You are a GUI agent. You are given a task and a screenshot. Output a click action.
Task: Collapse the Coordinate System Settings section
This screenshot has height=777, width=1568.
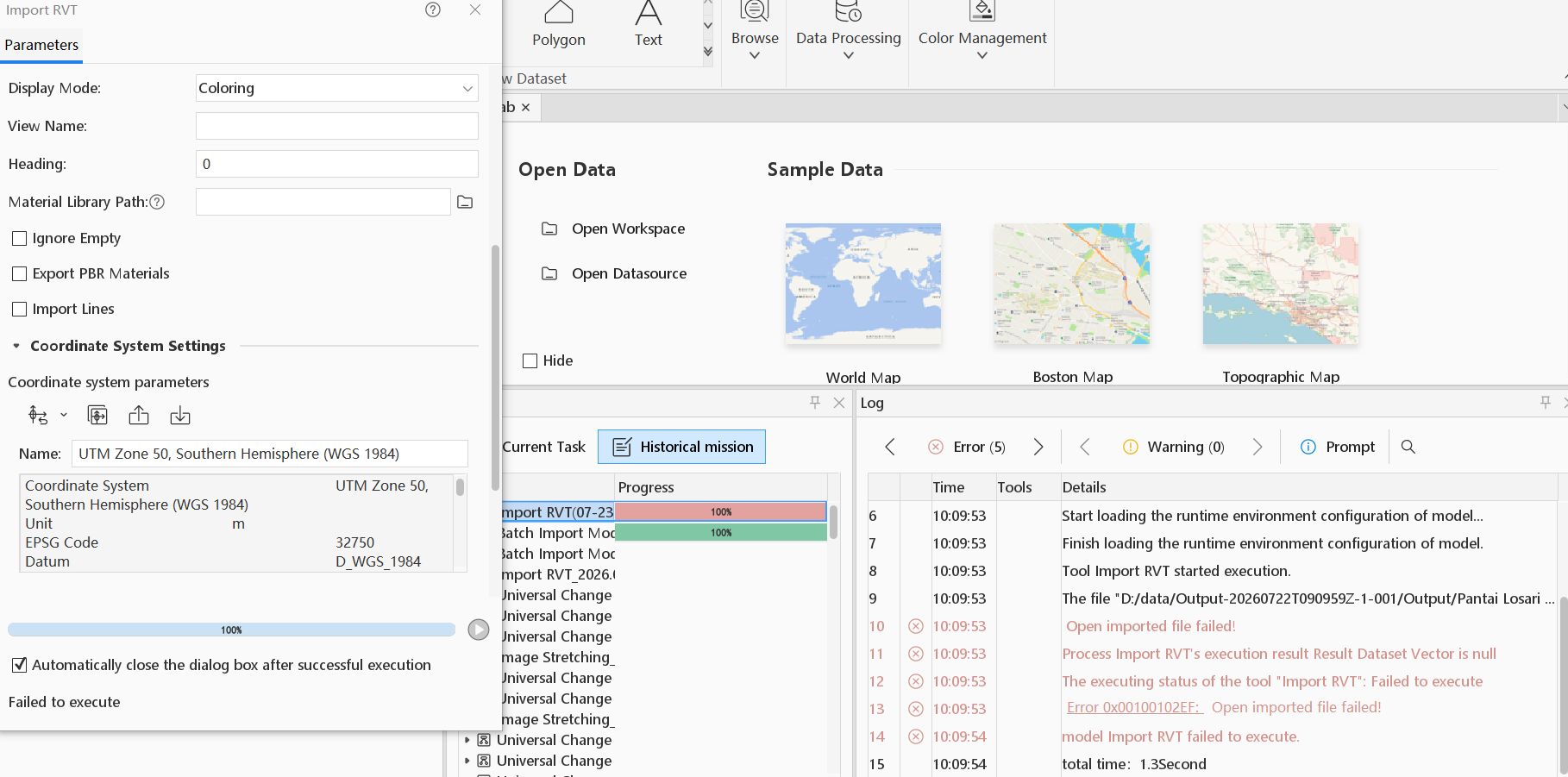click(16, 346)
